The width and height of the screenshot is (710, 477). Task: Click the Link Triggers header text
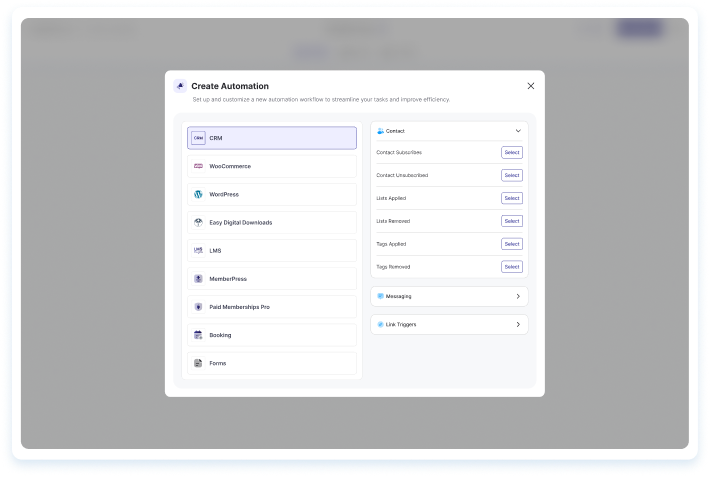[x=401, y=324]
